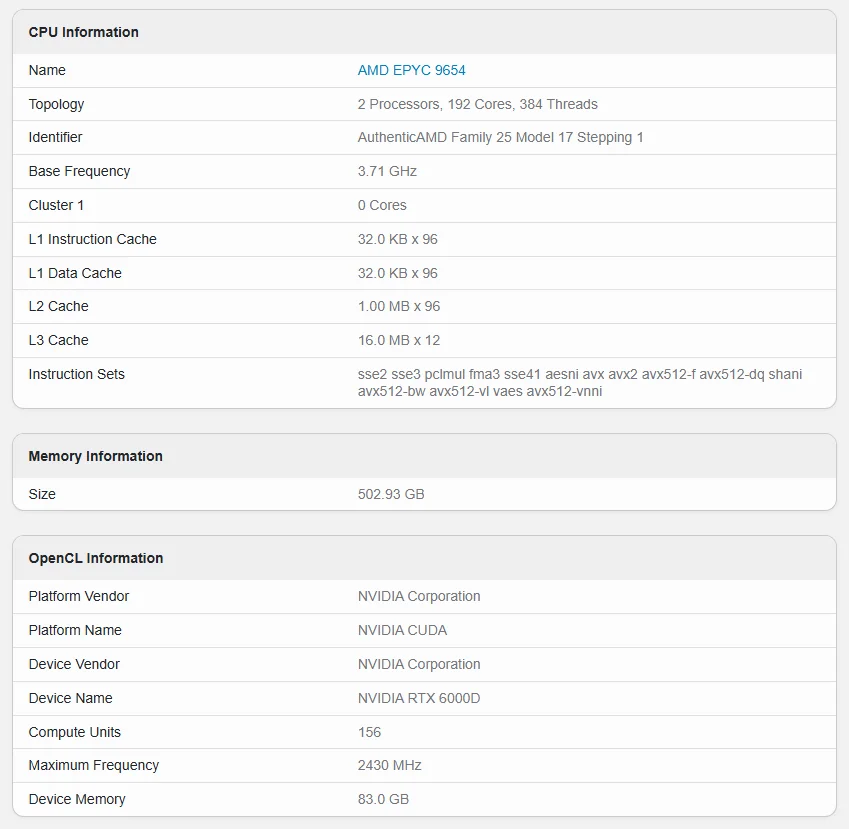Click the CPU Information section header
This screenshot has height=829, width=849.
click(83, 32)
